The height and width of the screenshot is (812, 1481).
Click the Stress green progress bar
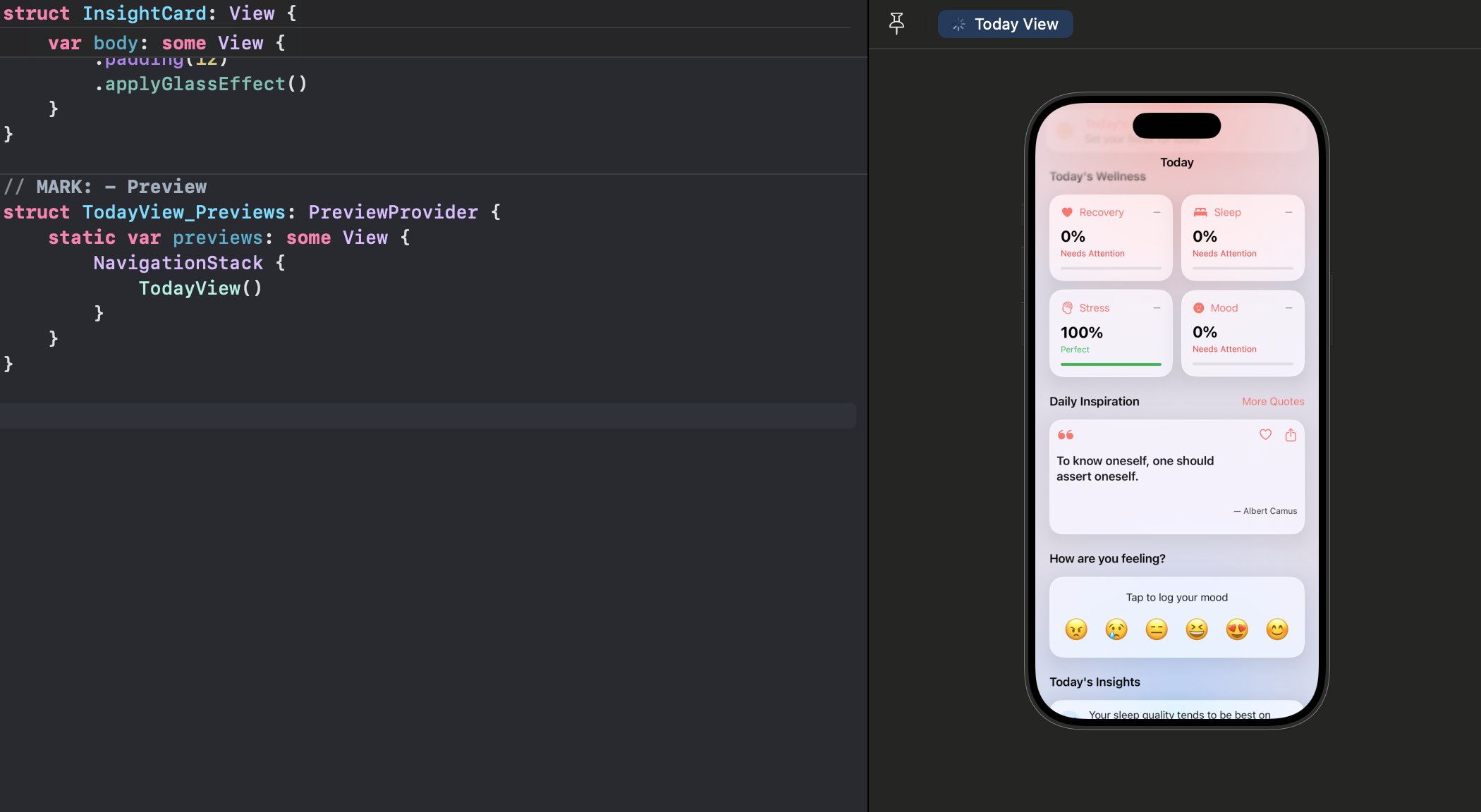click(1111, 364)
